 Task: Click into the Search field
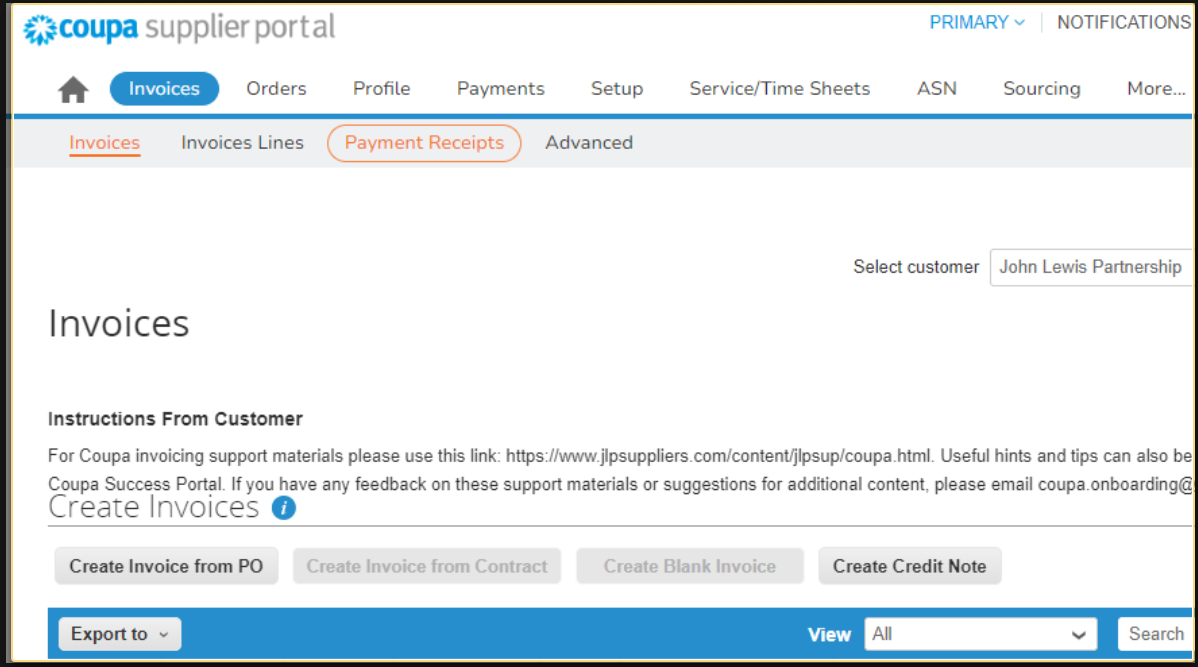click(x=1155, y=634)
